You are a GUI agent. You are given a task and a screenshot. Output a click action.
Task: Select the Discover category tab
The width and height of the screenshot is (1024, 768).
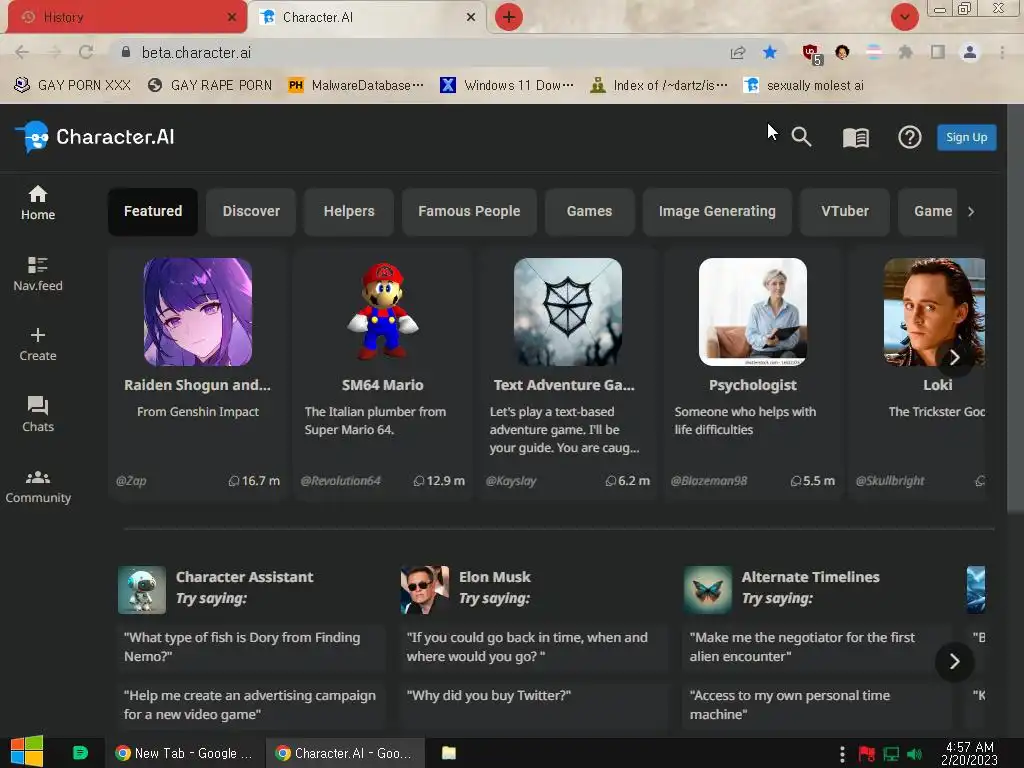pos(251,212)
